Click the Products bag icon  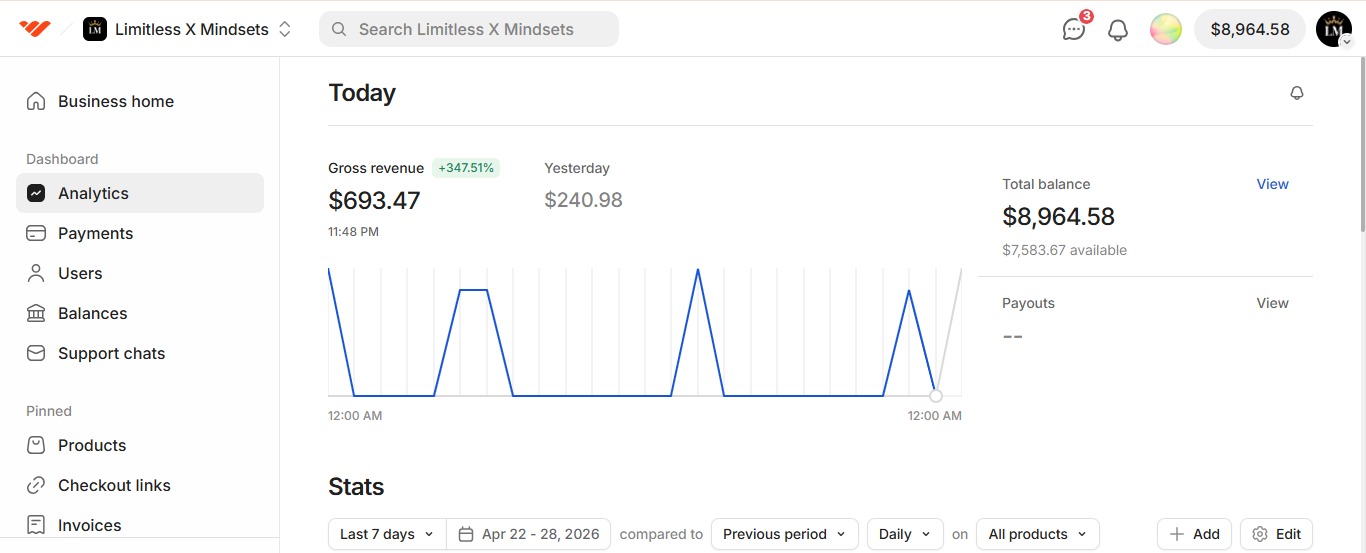36,445
